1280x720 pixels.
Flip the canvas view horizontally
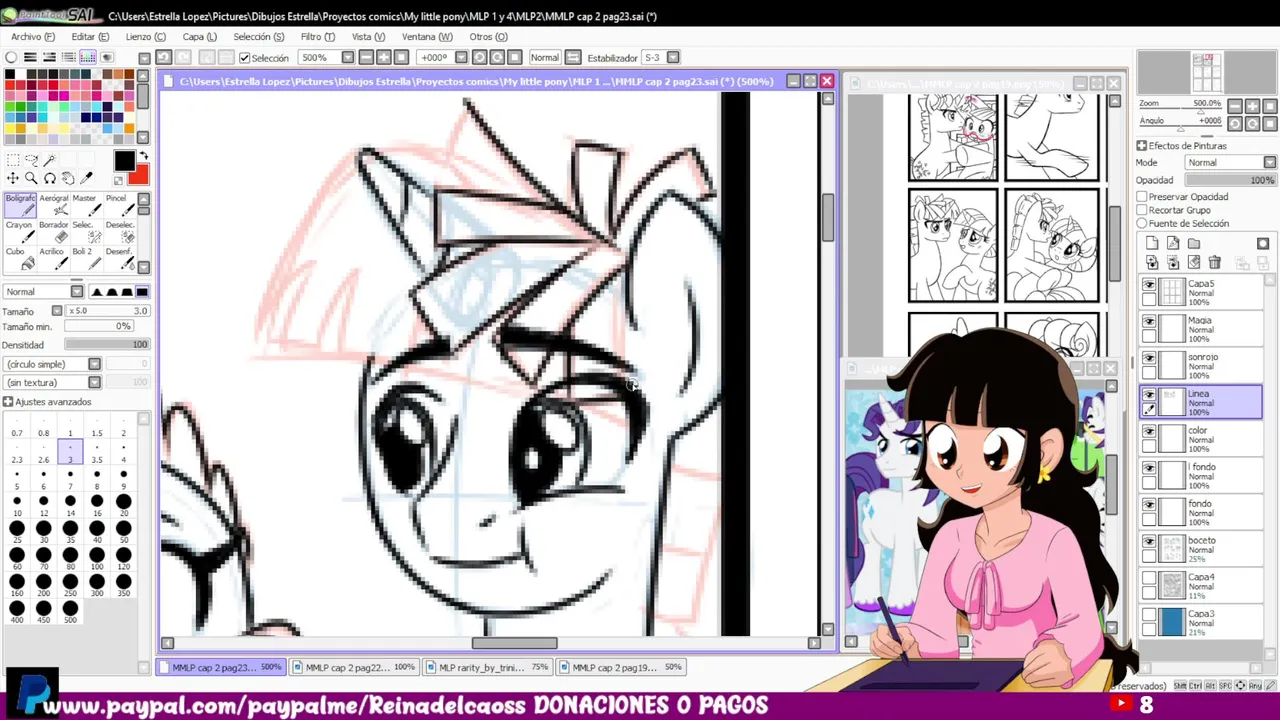tap(573, 57)
